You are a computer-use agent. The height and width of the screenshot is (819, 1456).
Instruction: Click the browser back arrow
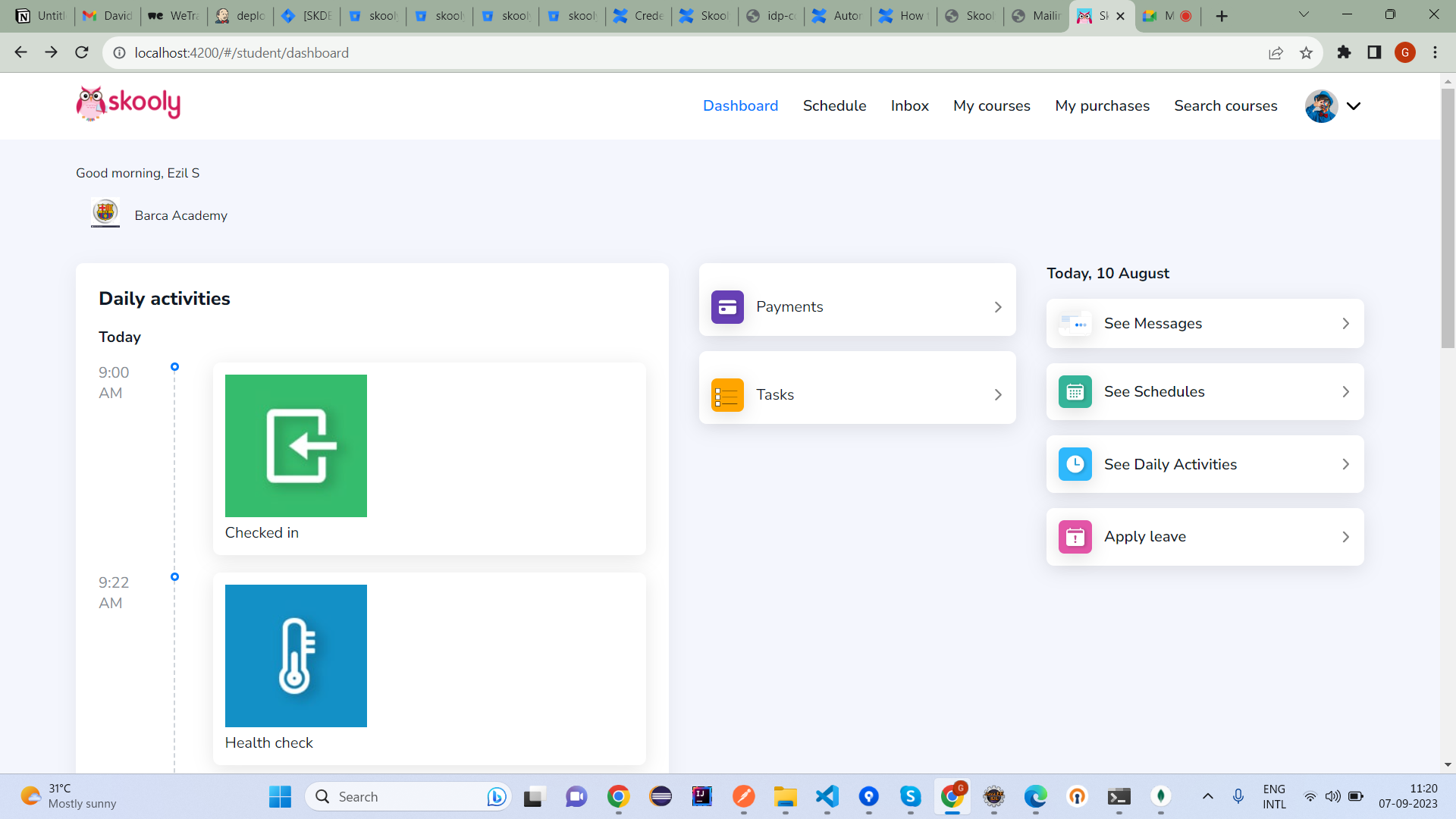tap(20, 52)
